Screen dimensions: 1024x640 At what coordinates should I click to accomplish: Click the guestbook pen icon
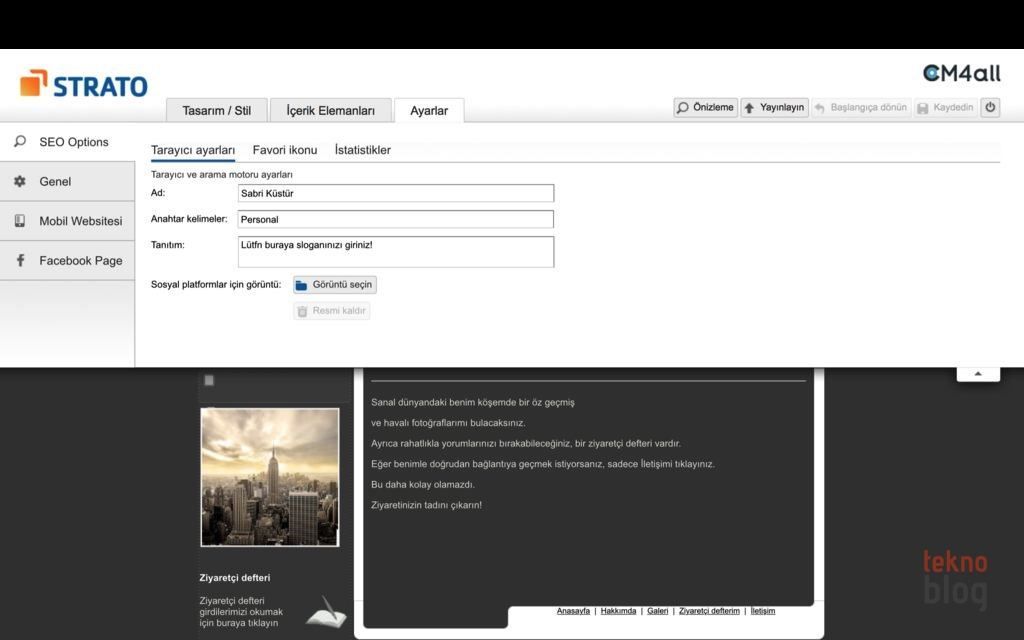coord(325,611)
